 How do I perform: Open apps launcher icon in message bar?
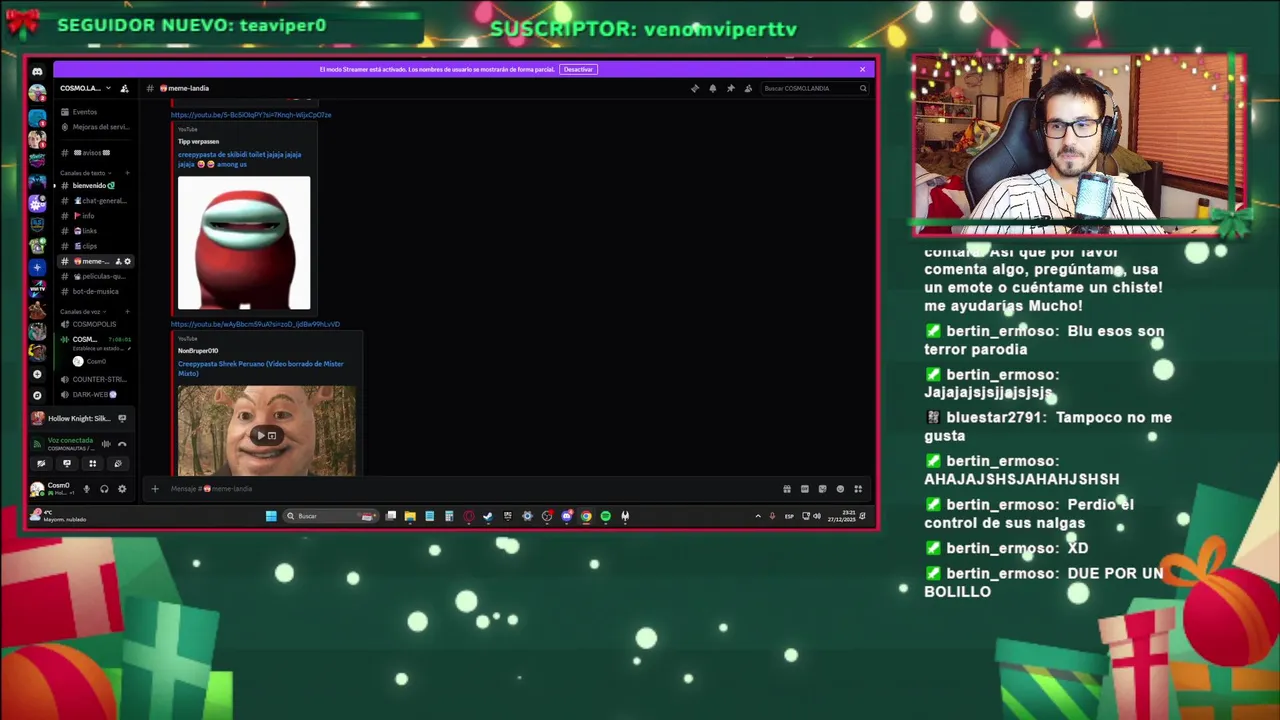coord(858,489)
